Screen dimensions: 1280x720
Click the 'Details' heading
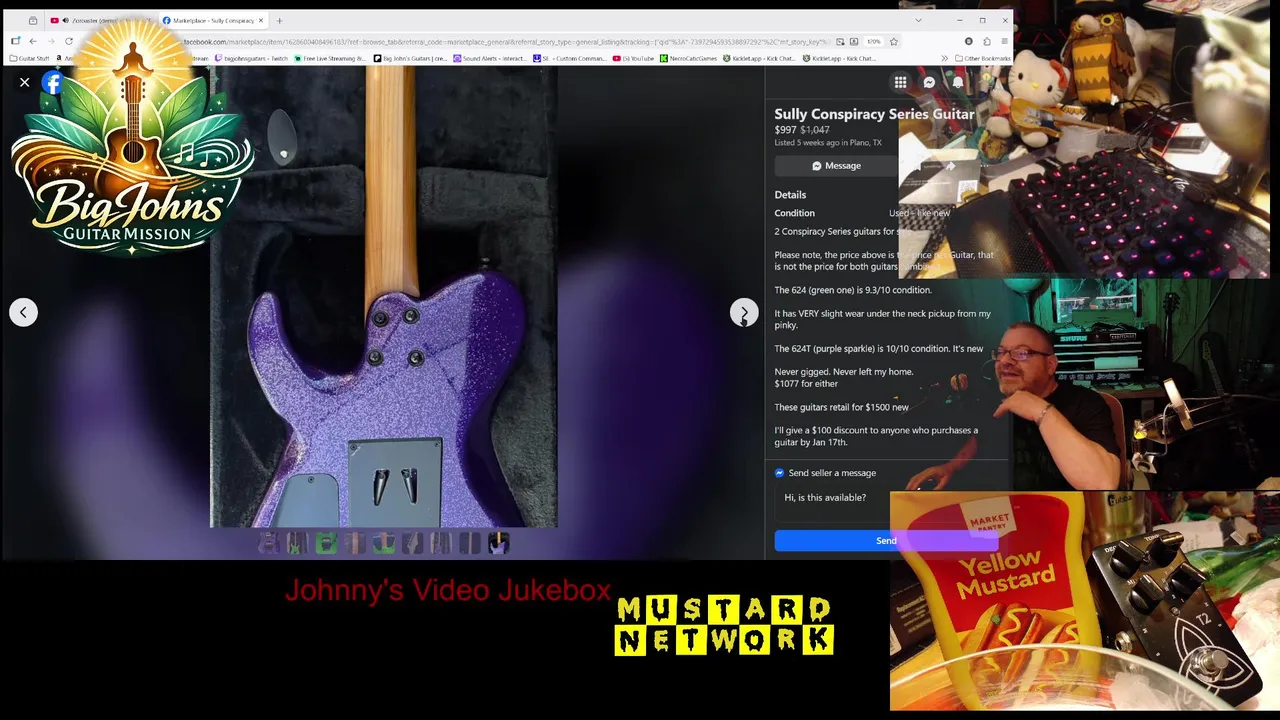pos(790,195)
